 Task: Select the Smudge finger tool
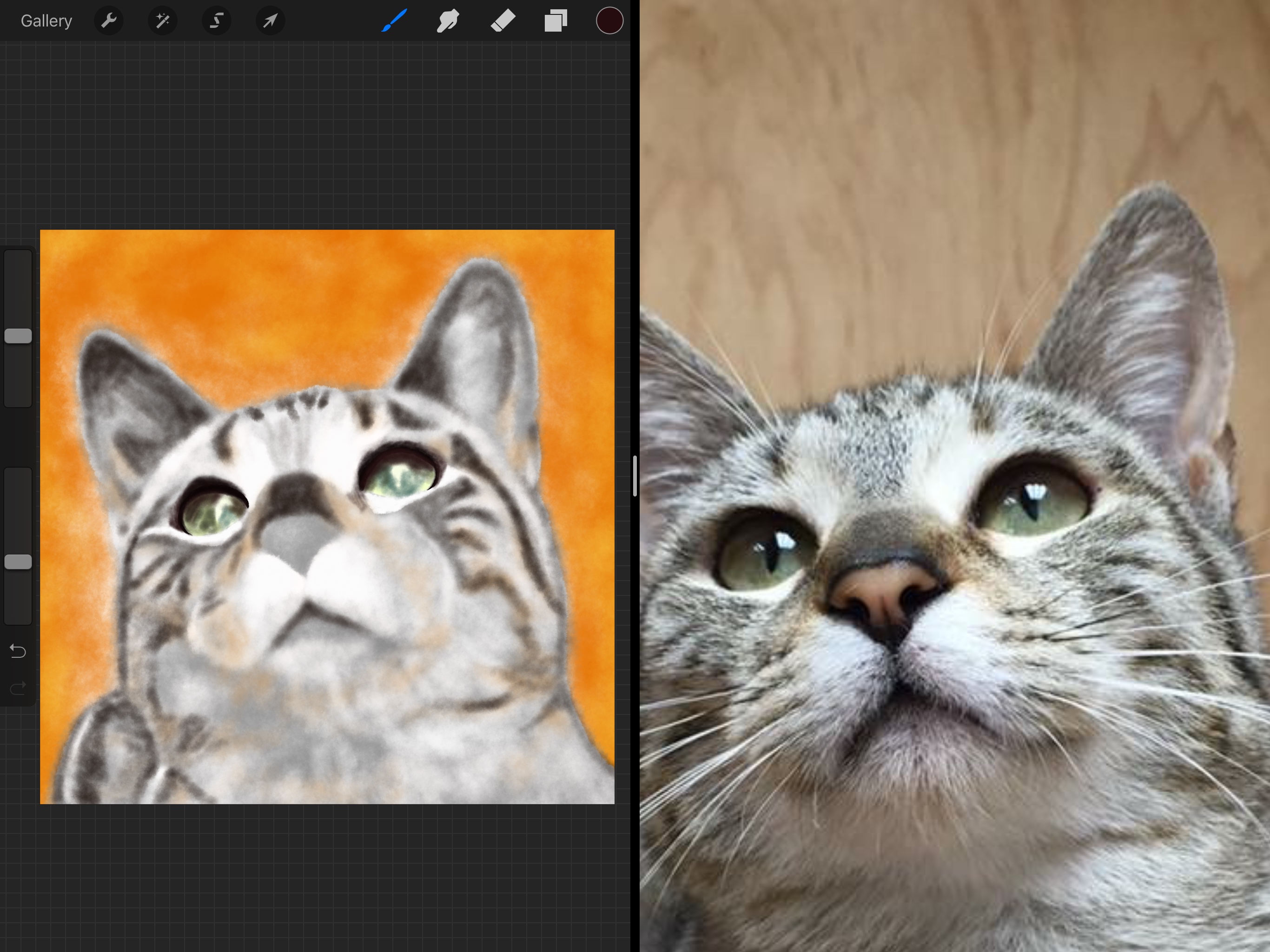pos(448,21)
